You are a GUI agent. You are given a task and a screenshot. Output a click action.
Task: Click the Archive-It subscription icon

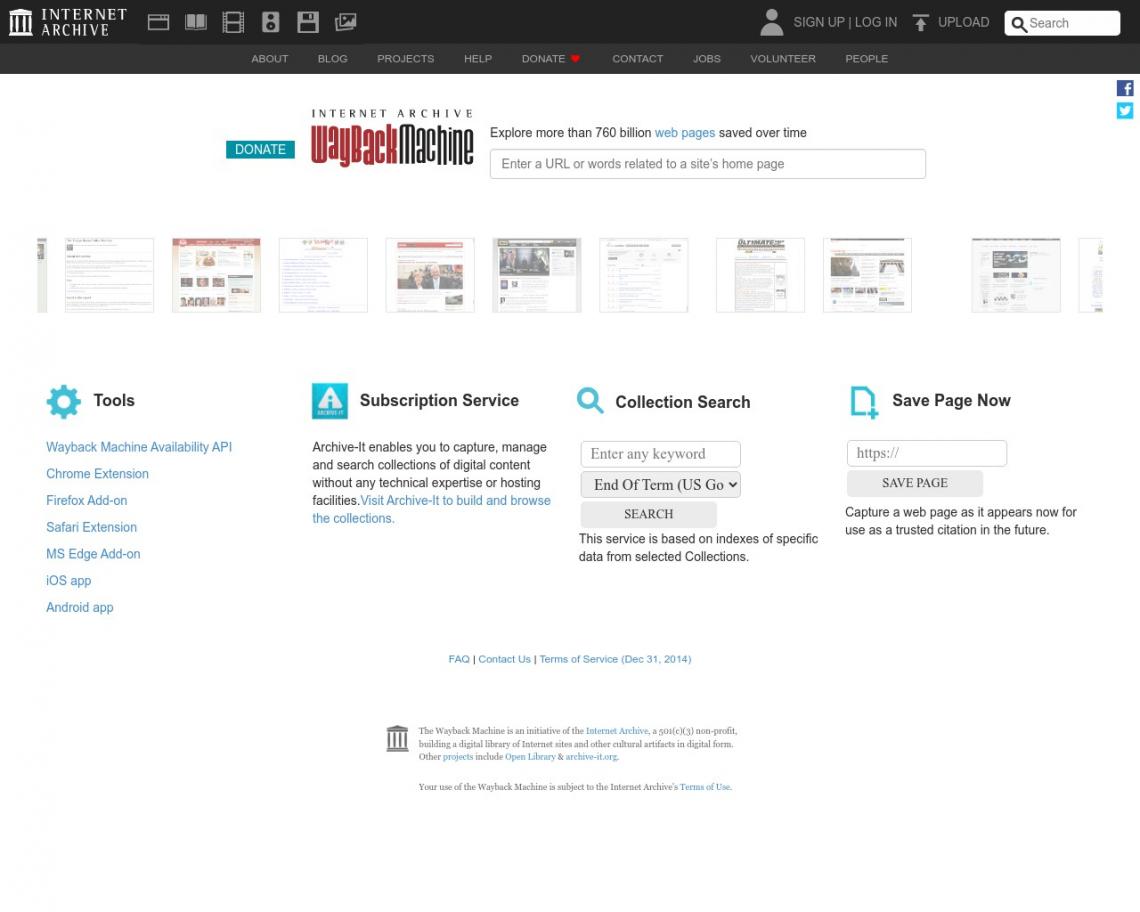tap(330, 401)
